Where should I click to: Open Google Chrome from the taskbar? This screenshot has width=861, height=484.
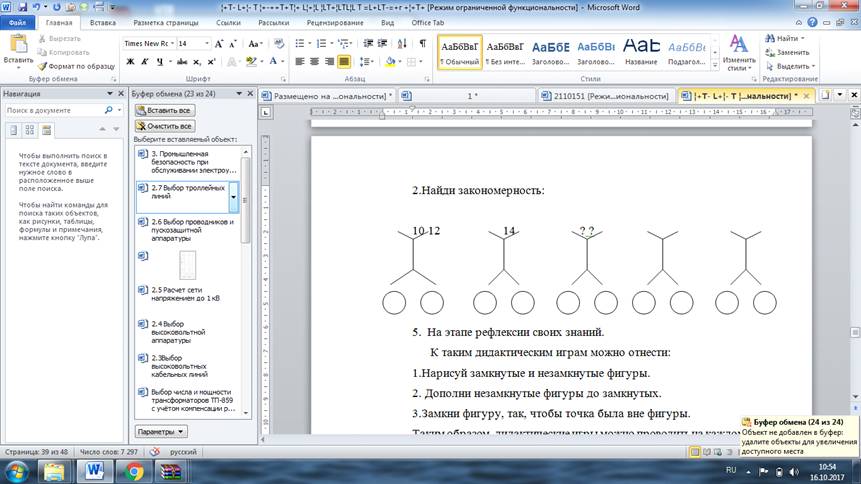135,470
